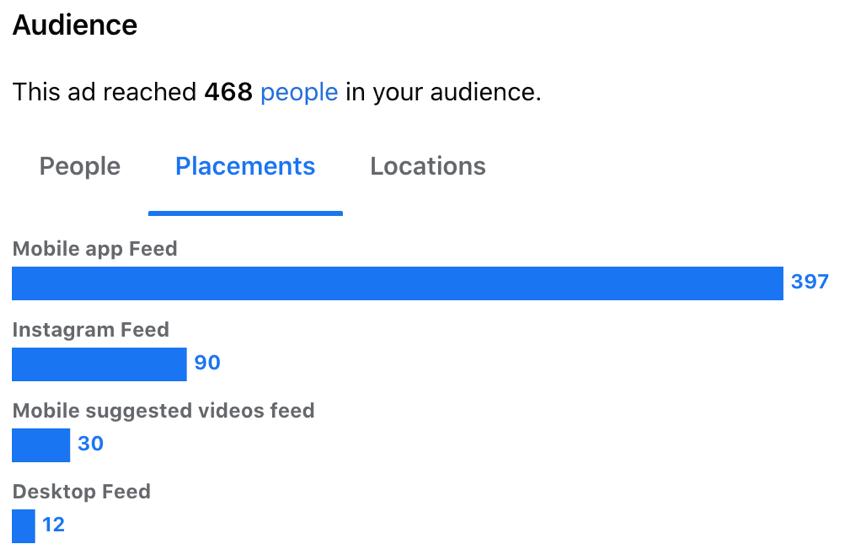Viewport: 856px width, 550px height.
Task: Click the Desktop Feed bar
Action: (x=23, y=526)
